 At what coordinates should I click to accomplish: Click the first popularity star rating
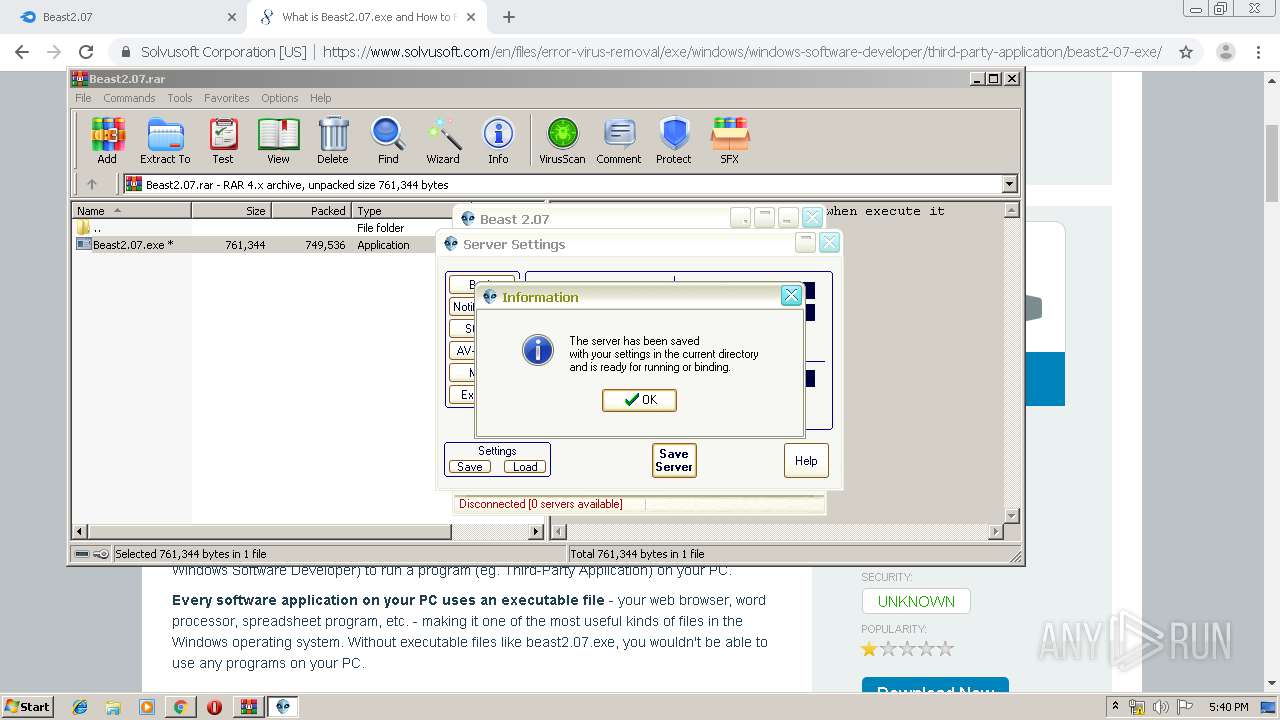click(869, 649)
